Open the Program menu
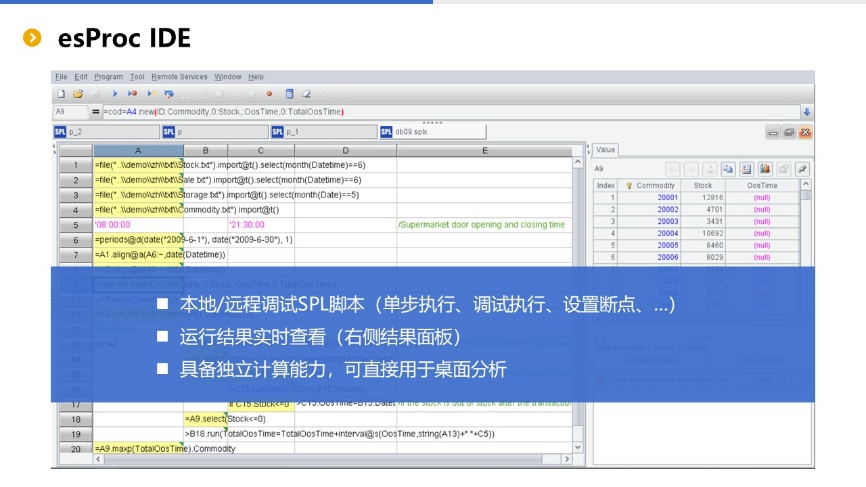This screenshot has width=866, height=487. (x=108, y=77)
